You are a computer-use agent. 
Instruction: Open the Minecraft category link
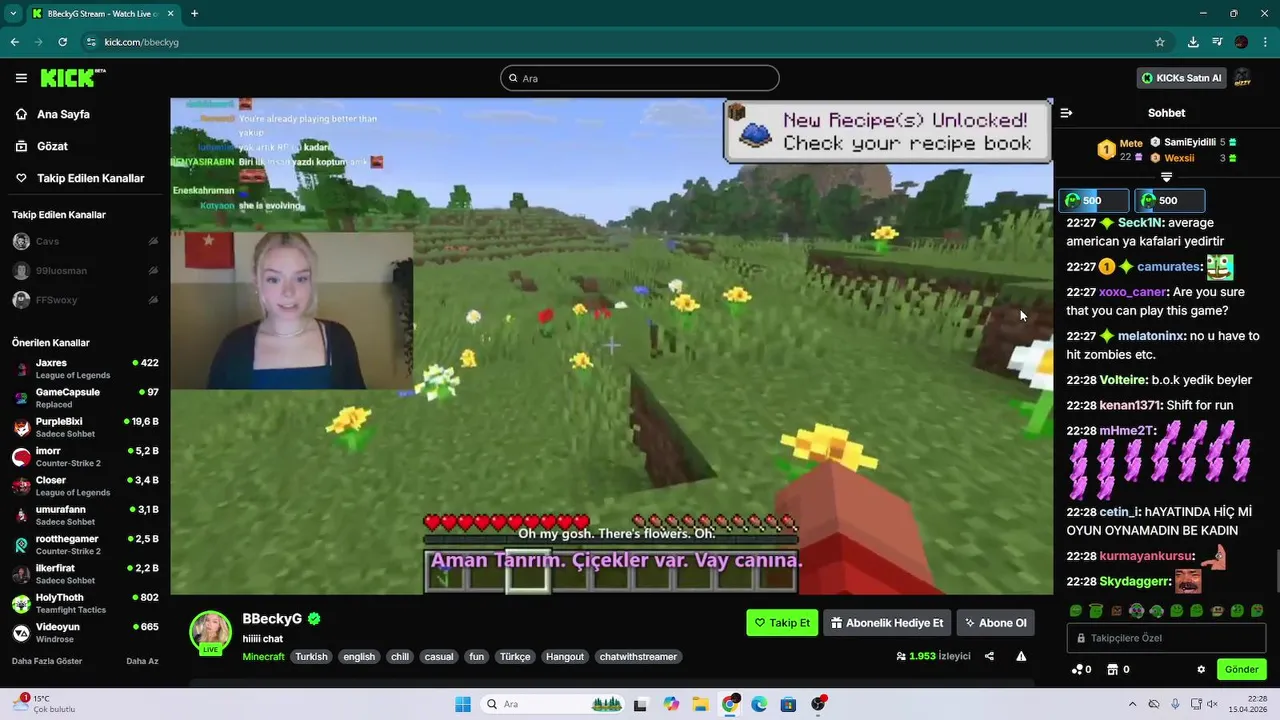coord(263,657)
